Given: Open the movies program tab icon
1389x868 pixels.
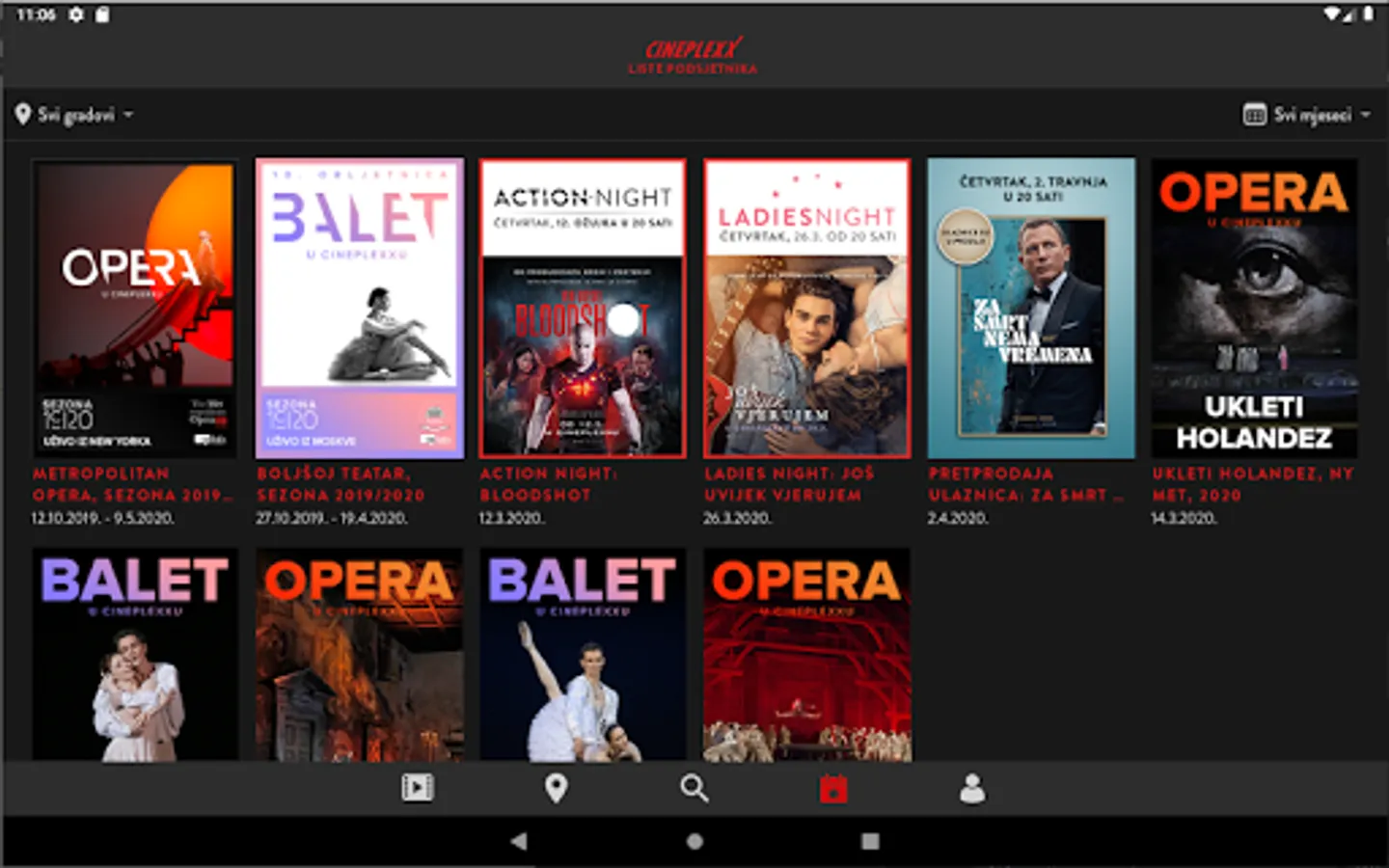Looking at the screenshot, I should [418, 788].
